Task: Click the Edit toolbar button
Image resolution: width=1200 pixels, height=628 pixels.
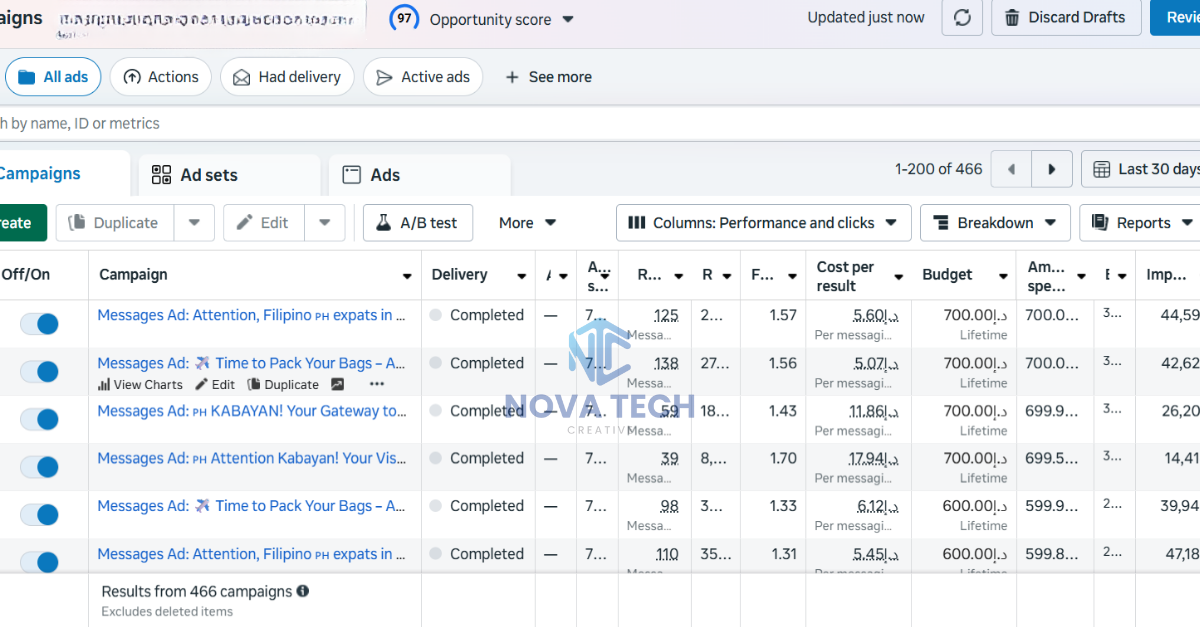Action: [x=263, y=223]
